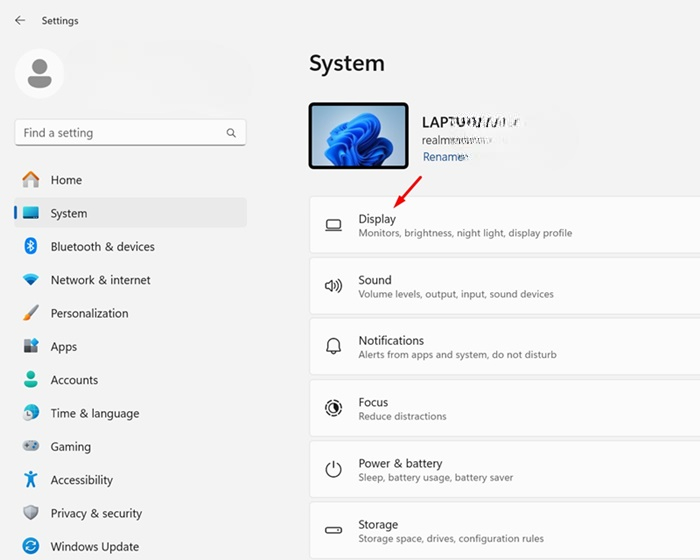Click "Monitors, brightness, night light, display profile" text

465,233
